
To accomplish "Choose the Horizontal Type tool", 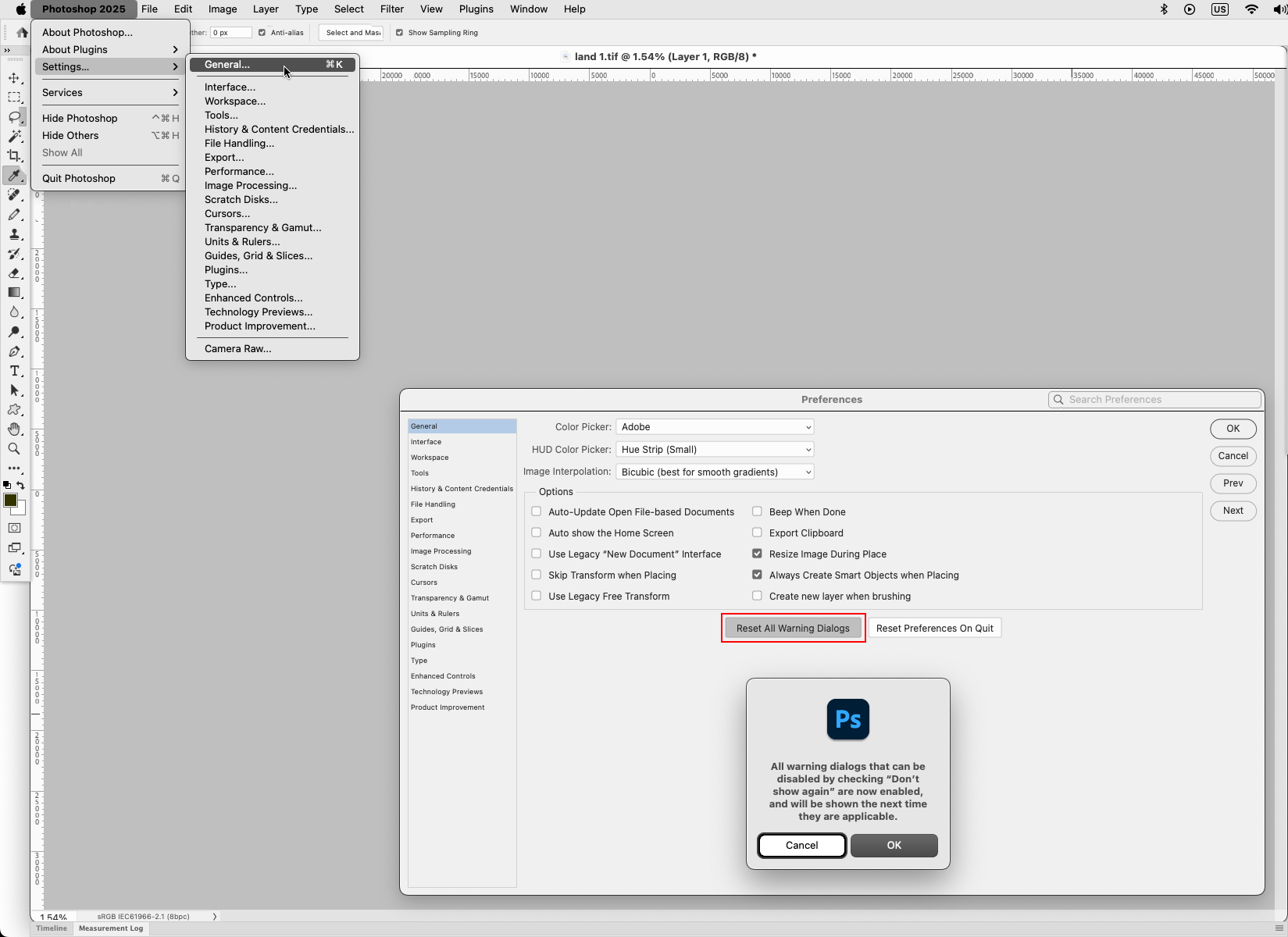I will point(14,371).
